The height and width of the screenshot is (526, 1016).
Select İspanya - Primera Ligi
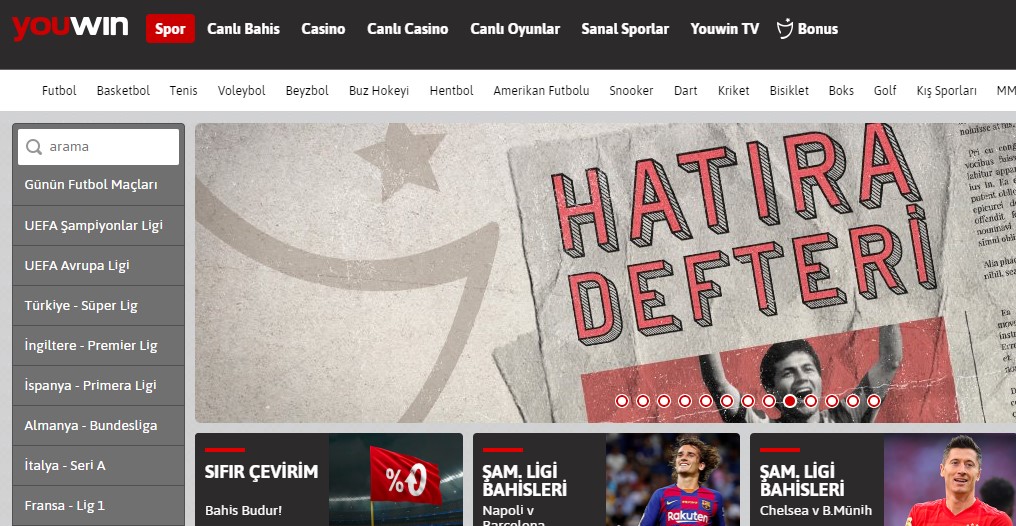click(98, 385)
